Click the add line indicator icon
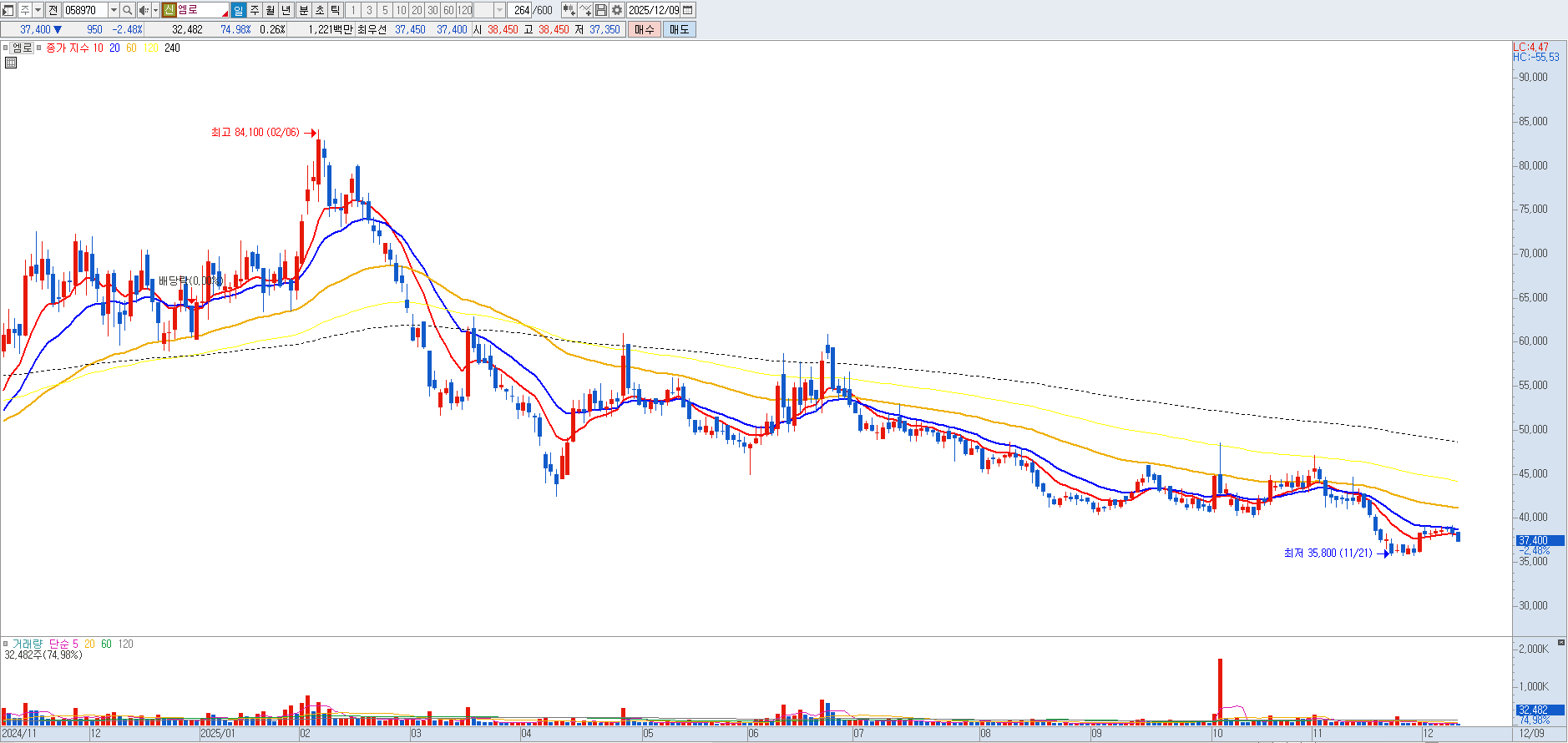 pos(585,10)
